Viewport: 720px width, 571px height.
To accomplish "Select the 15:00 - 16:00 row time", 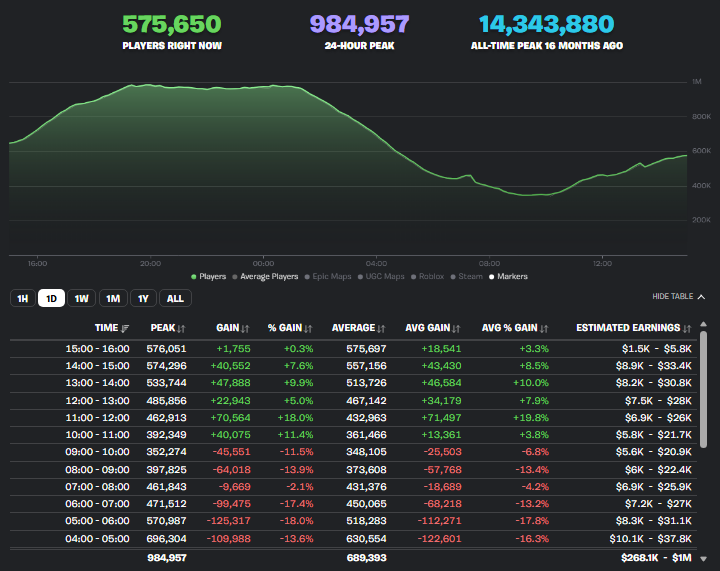I will coord(97,349).
